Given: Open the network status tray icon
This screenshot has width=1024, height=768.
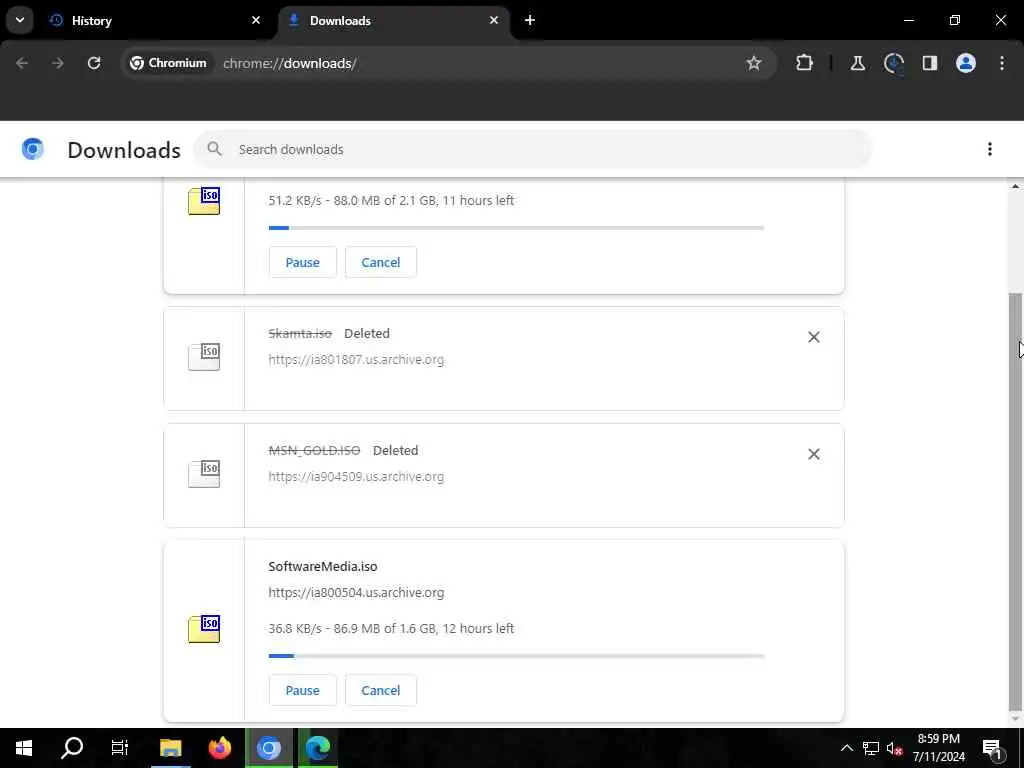Looking at the screenshot, I should coord(871,748).
